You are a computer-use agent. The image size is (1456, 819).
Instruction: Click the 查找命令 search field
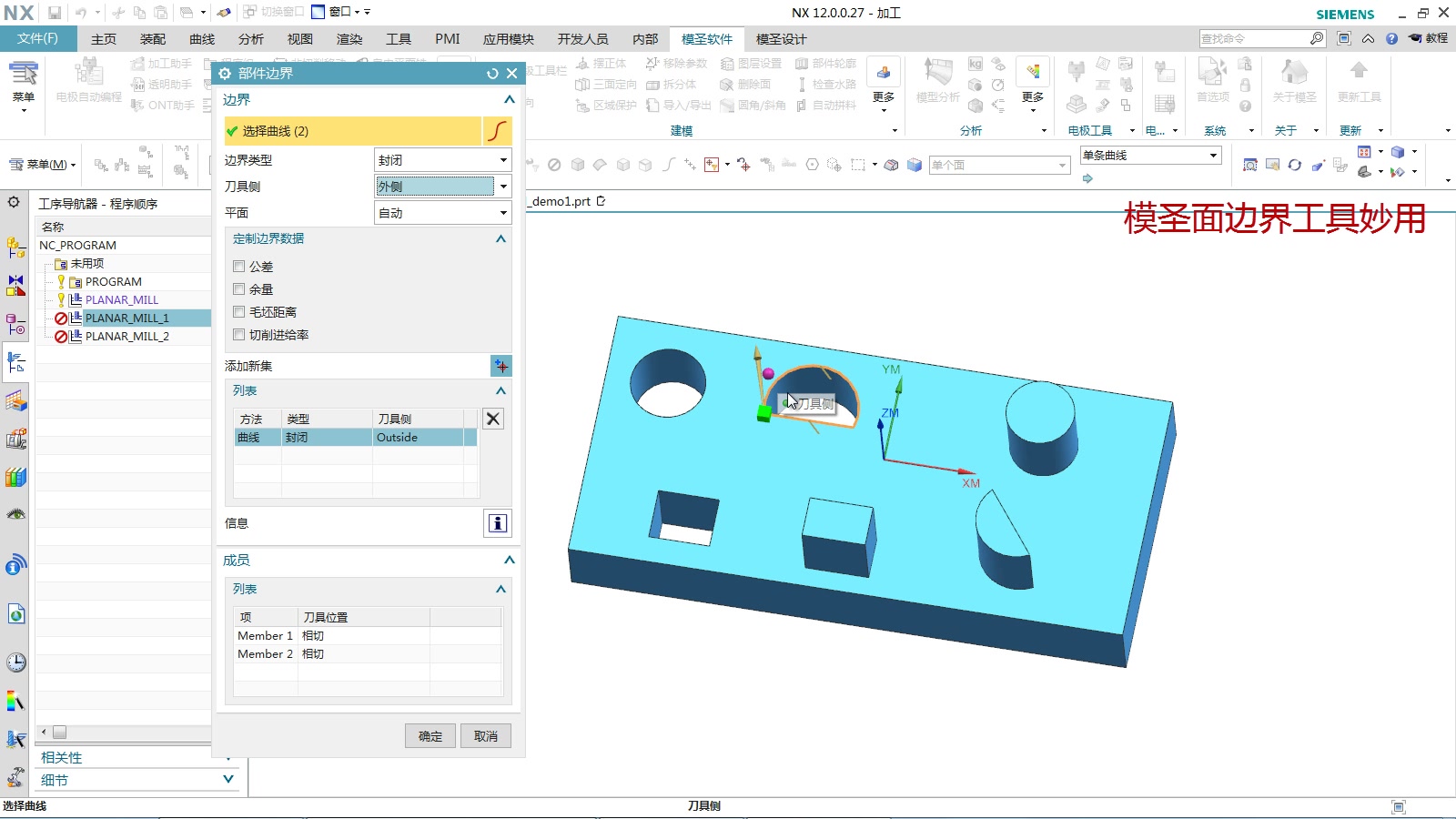coord(1254,38)
